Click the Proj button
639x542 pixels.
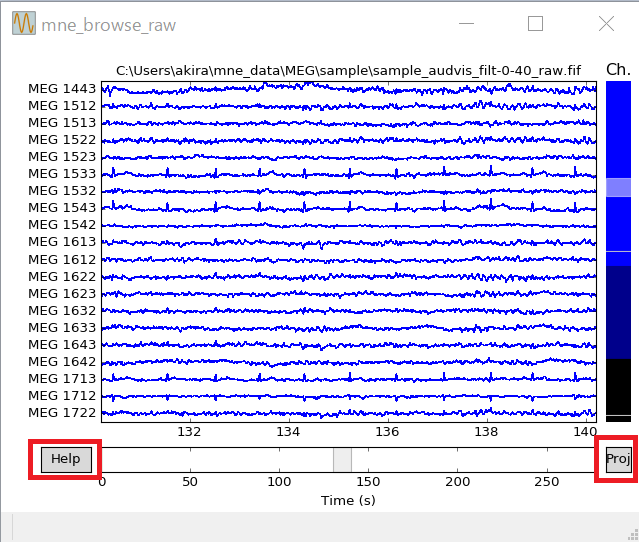618,459
